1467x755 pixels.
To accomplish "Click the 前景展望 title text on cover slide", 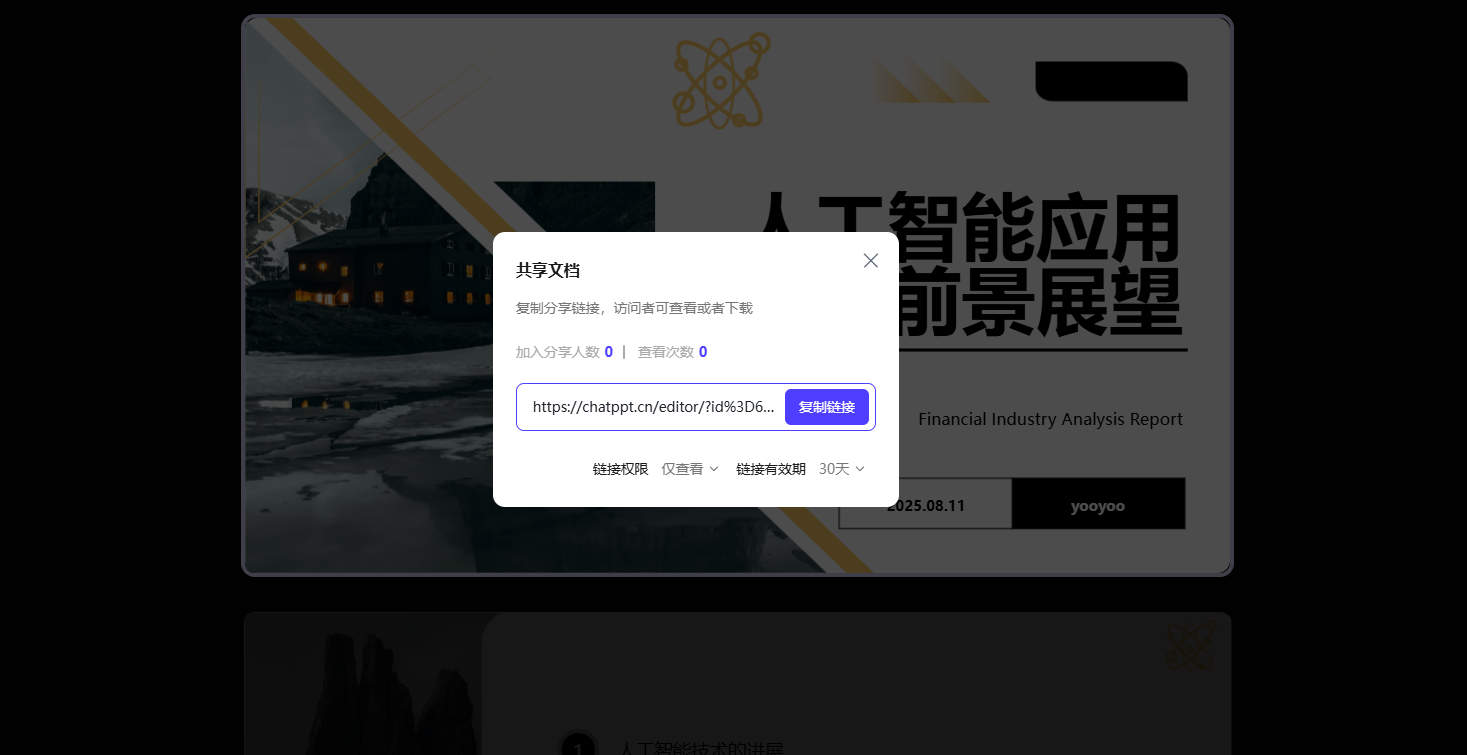I will pos(1040,305).
